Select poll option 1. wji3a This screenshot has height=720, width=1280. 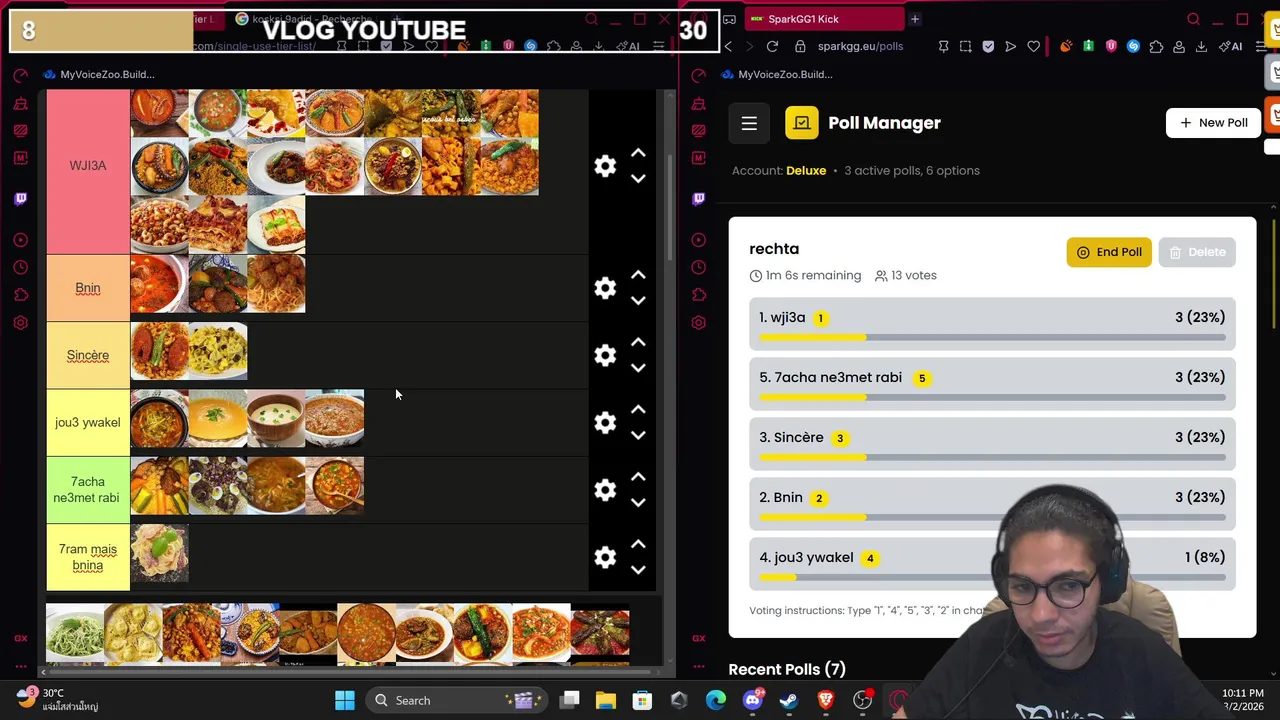tap(992, 324)
